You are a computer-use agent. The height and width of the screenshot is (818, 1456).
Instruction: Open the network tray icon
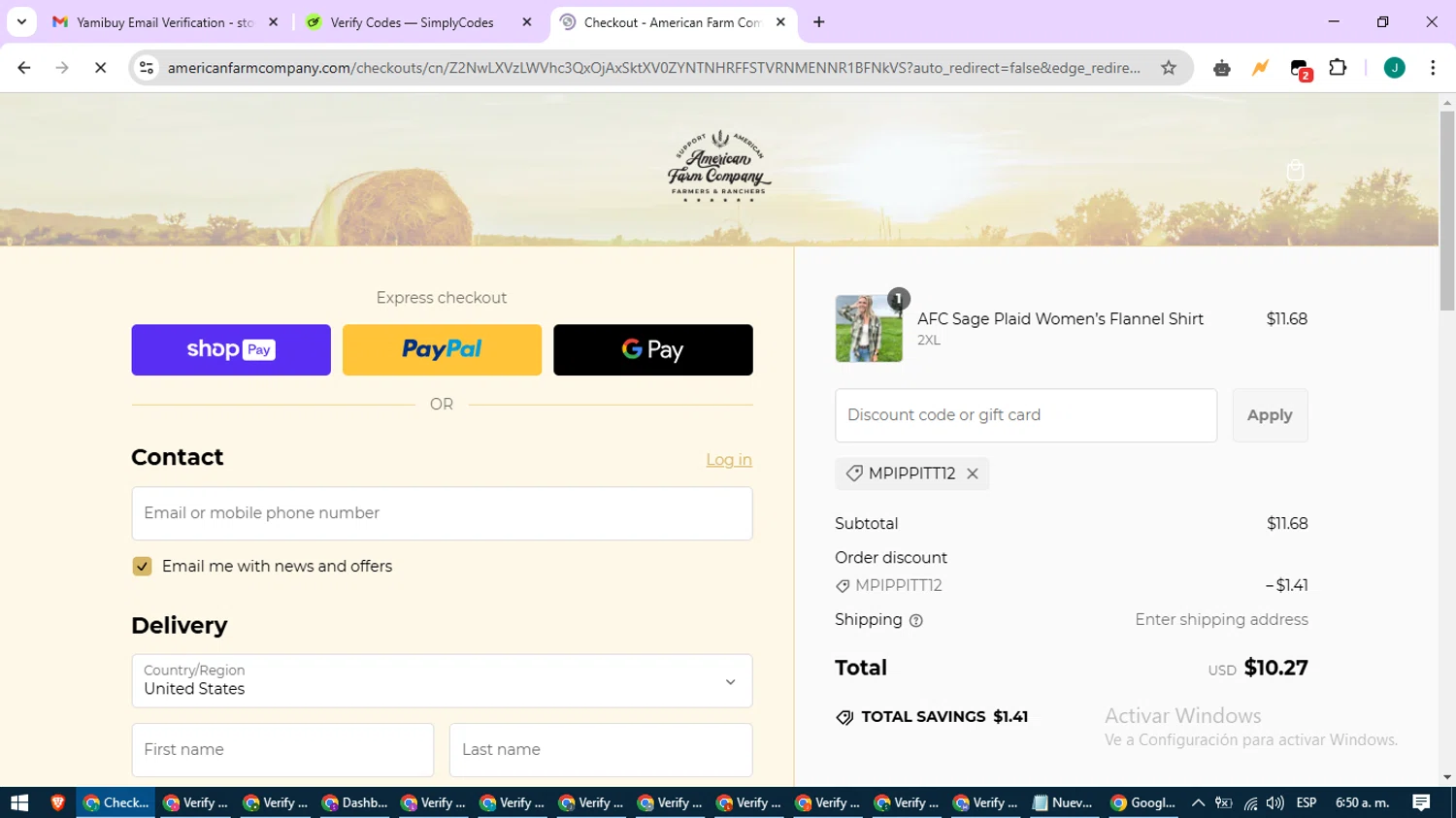point(1250,802)
